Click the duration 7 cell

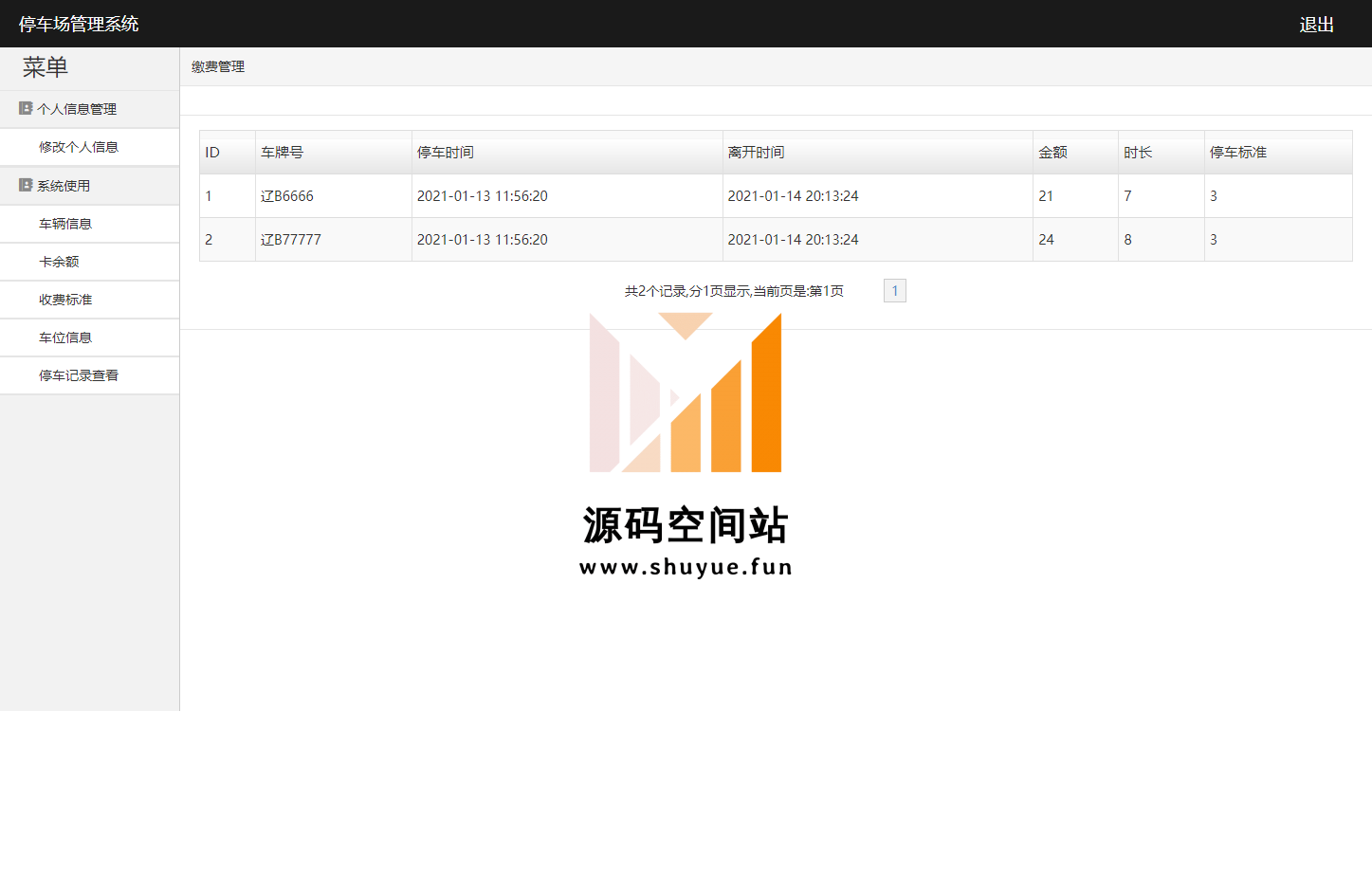(1162, 196)
